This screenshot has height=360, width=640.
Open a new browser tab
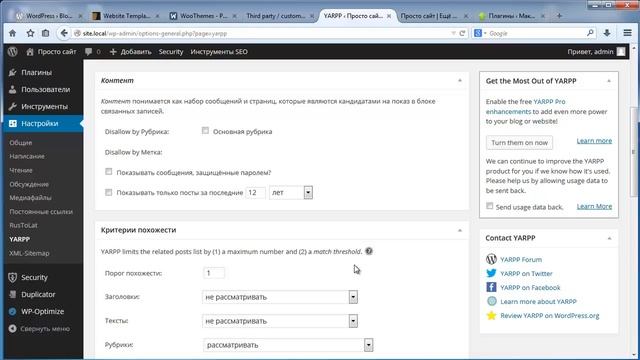pyautogui.click(x=559, y=16)
